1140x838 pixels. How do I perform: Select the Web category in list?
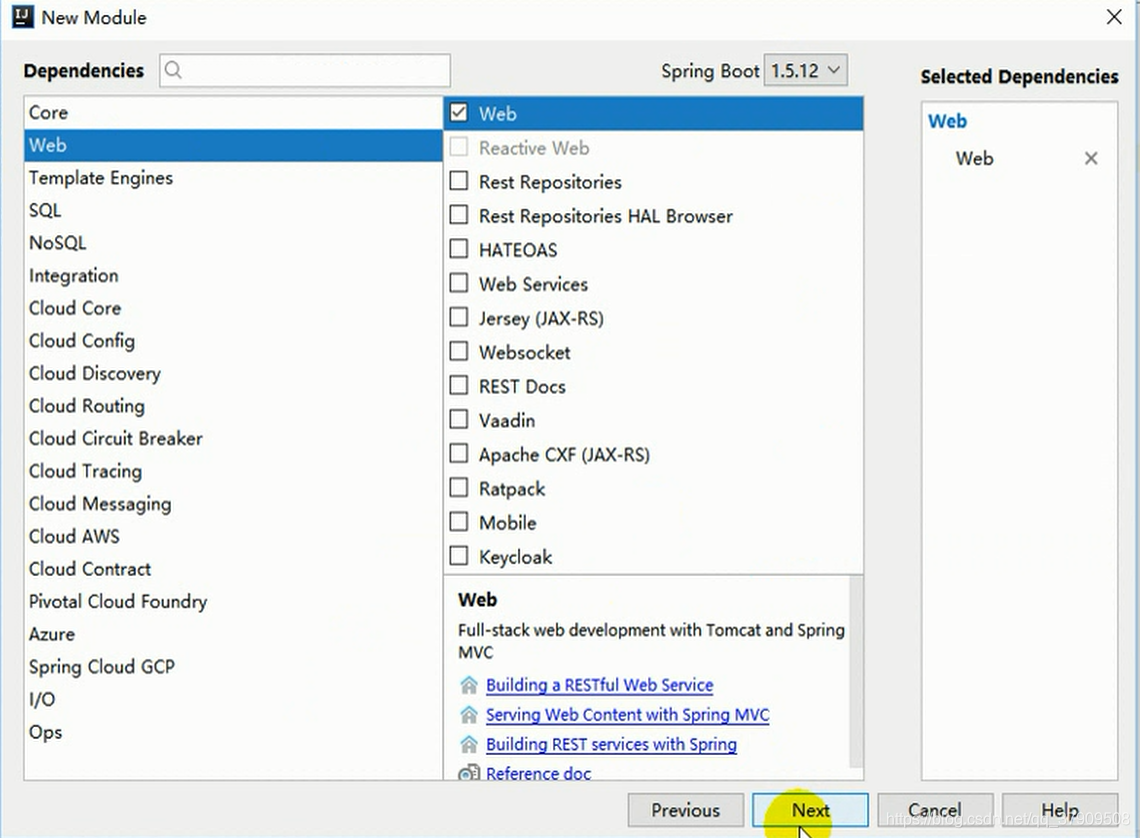233,145
